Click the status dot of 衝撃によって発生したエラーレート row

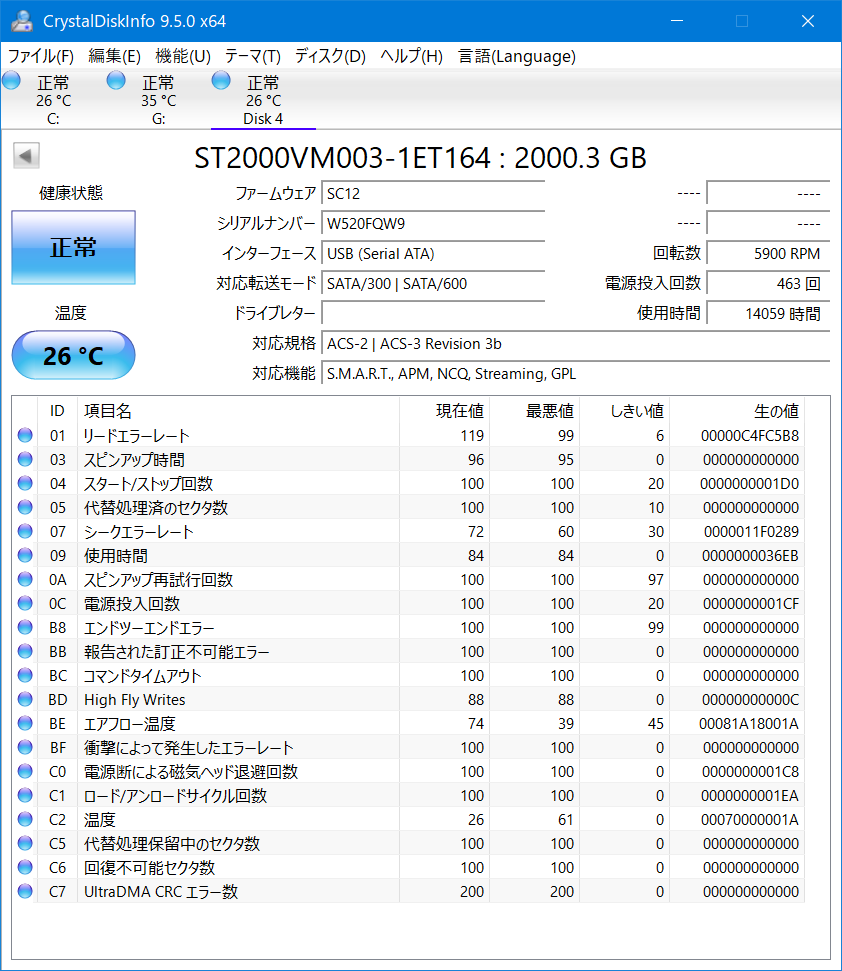pos(25,747)
